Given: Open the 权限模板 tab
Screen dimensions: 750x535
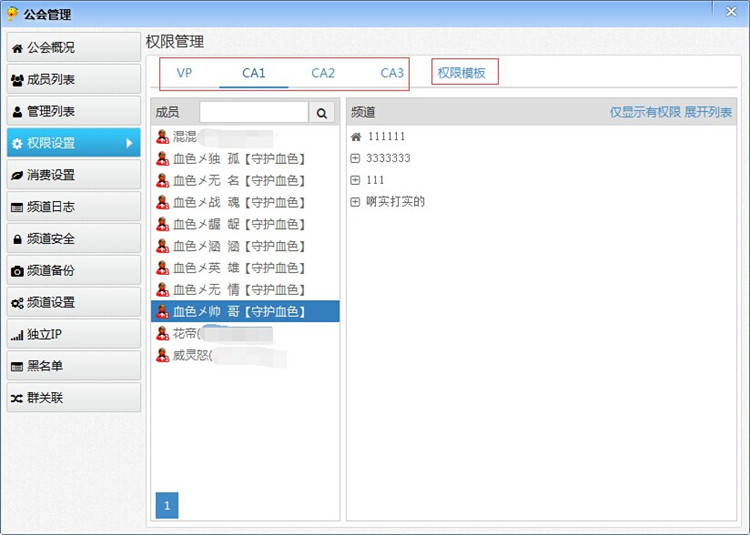Looking at the screenshot, I should pos(462,73).
